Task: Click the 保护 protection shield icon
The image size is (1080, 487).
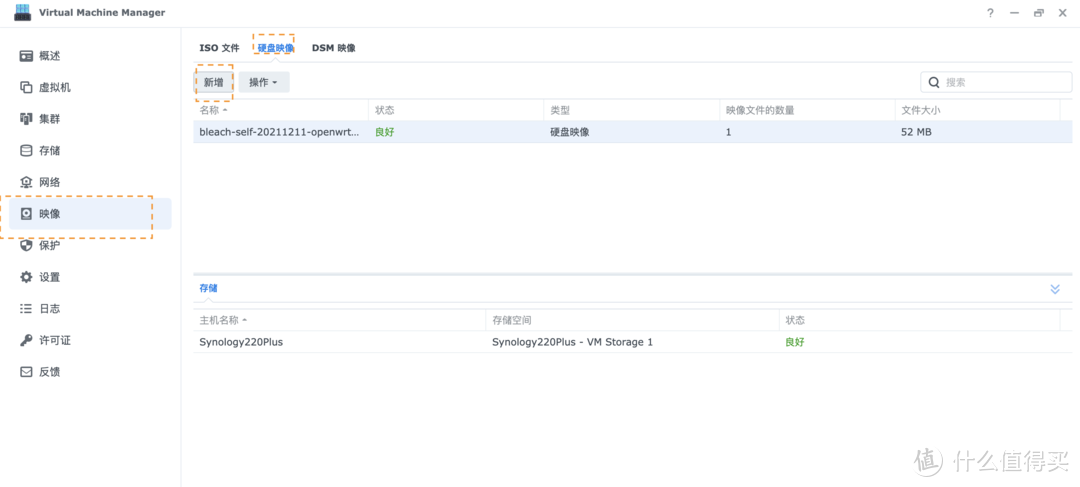Action: pyautogui.click(x=27, y=245)
